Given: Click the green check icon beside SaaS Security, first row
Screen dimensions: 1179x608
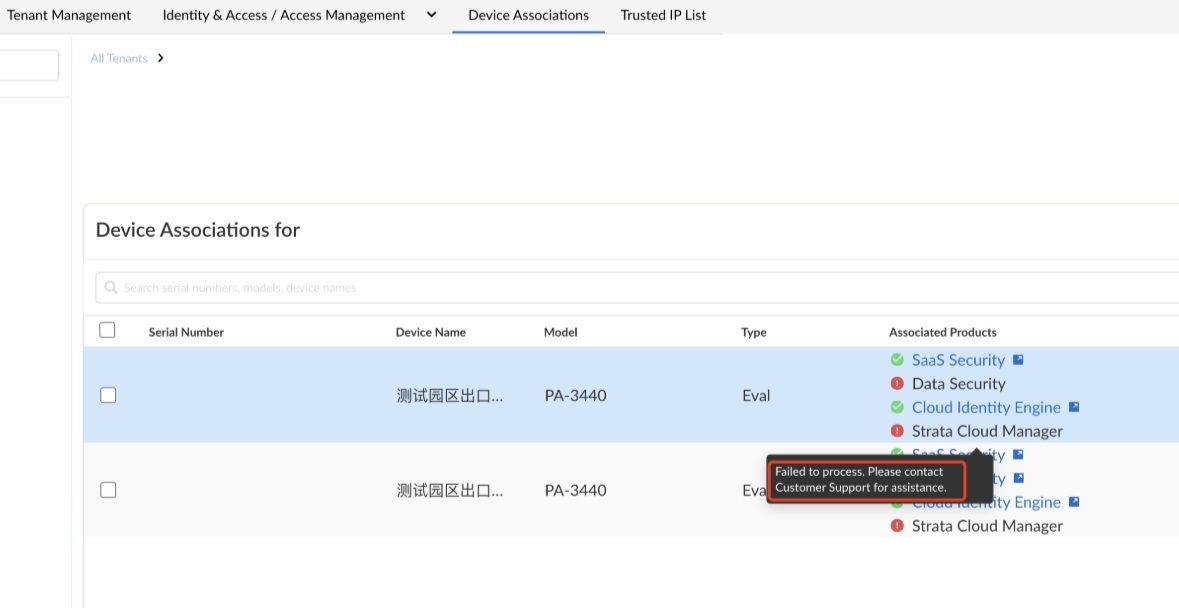Looking at the screenshot, I should tap(897, 360).
